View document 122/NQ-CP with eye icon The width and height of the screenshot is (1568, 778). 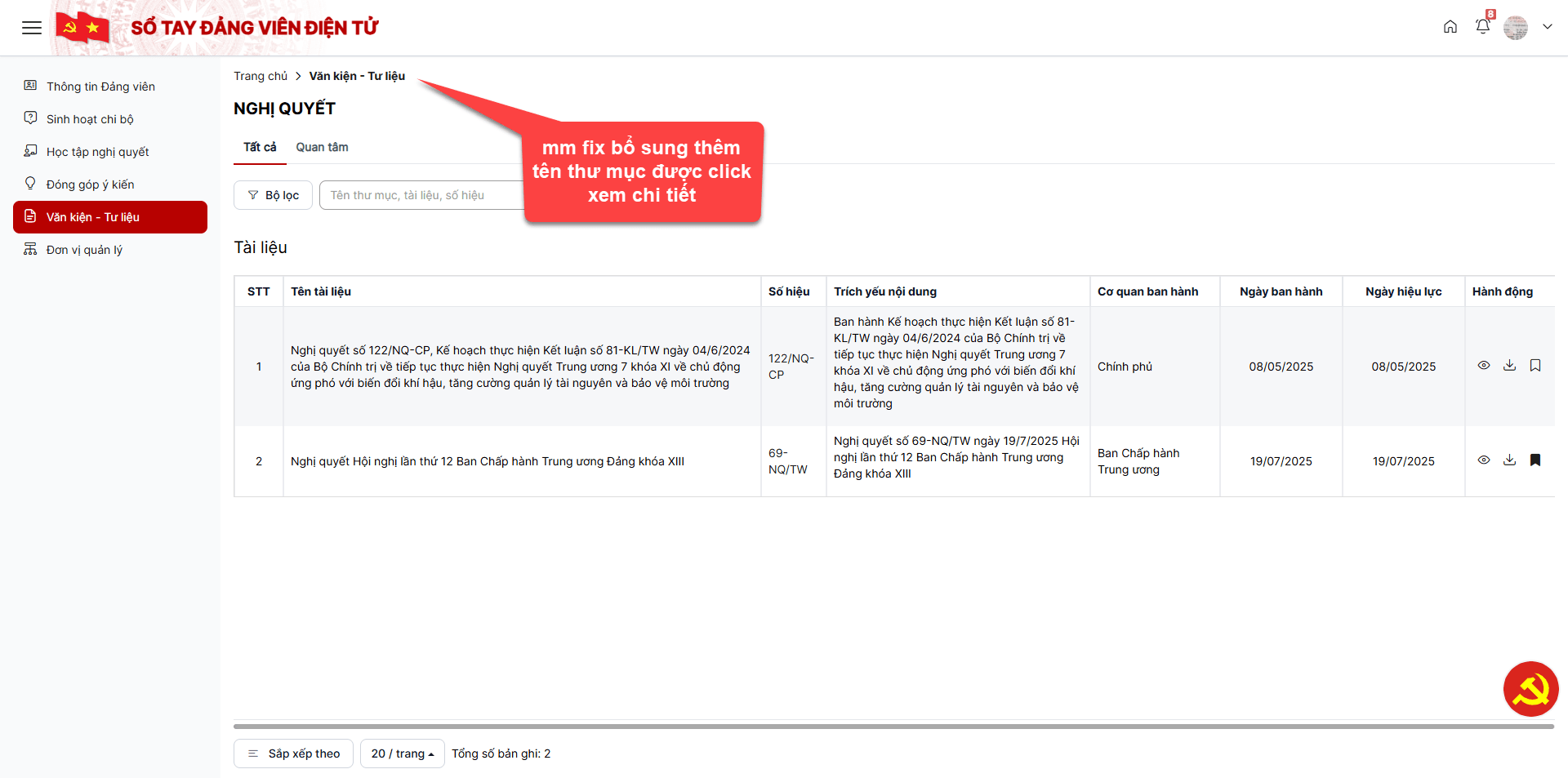(1484, 366)
